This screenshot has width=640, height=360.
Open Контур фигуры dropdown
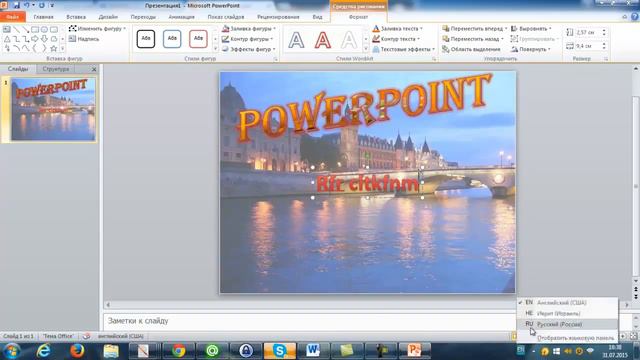[247, 39]
